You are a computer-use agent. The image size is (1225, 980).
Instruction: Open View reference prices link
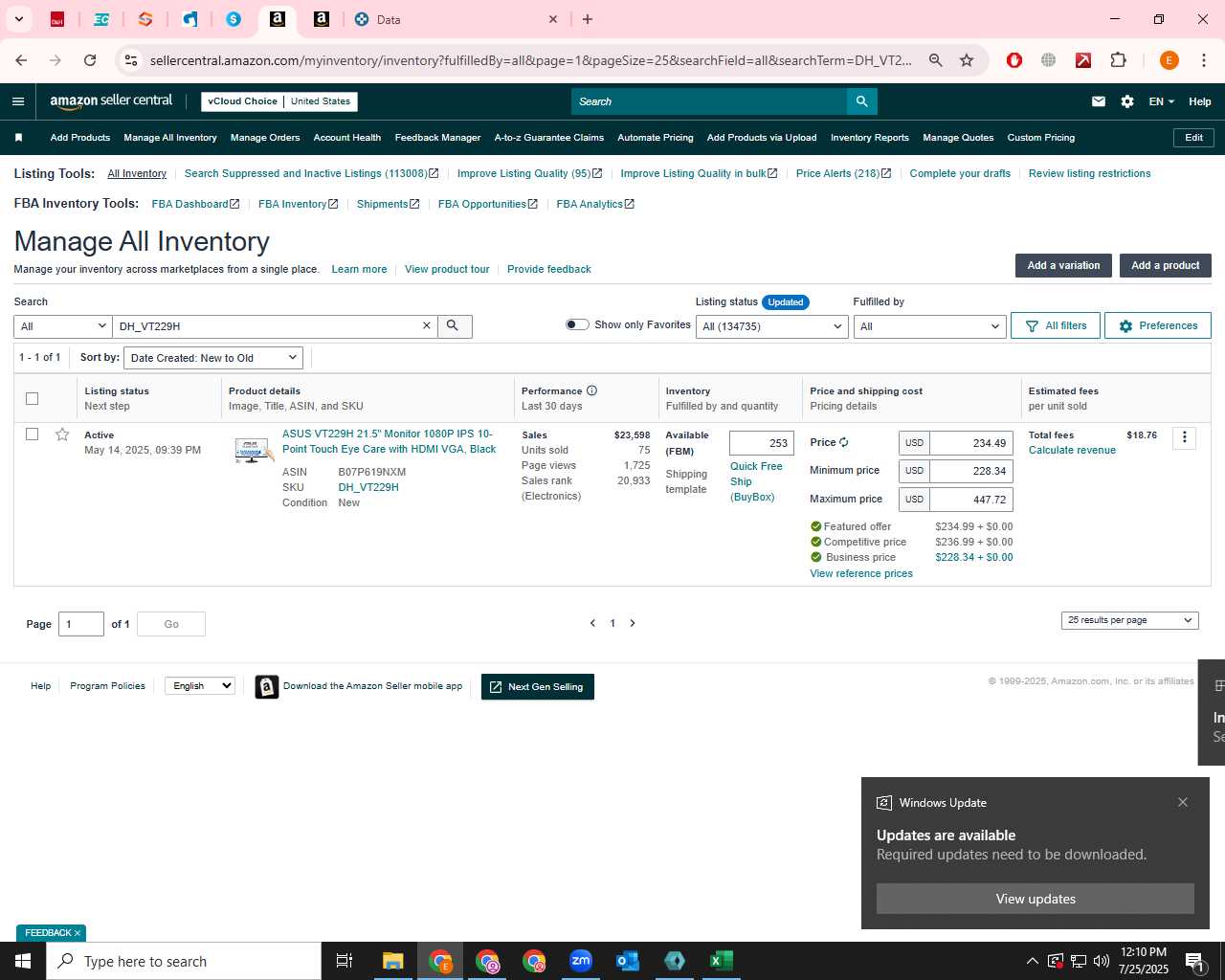[x=861, y=573]
